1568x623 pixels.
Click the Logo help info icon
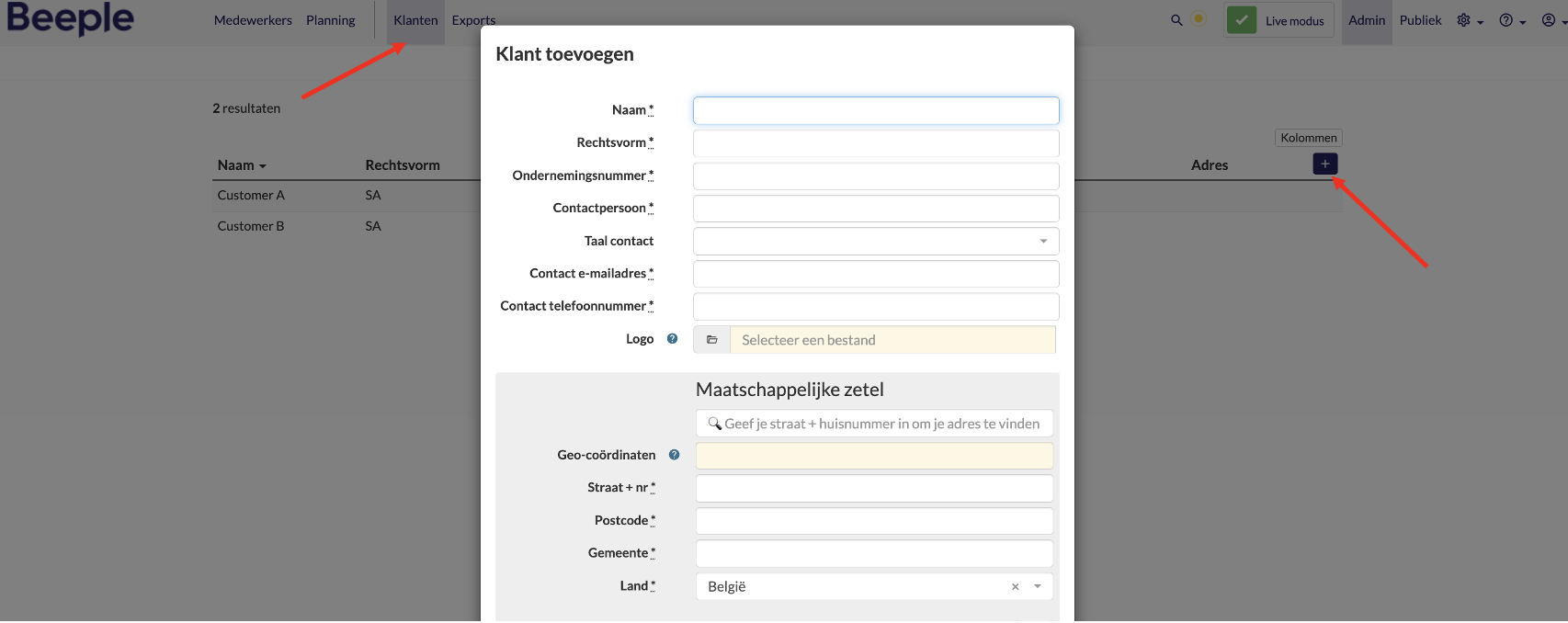pos(672,339)
